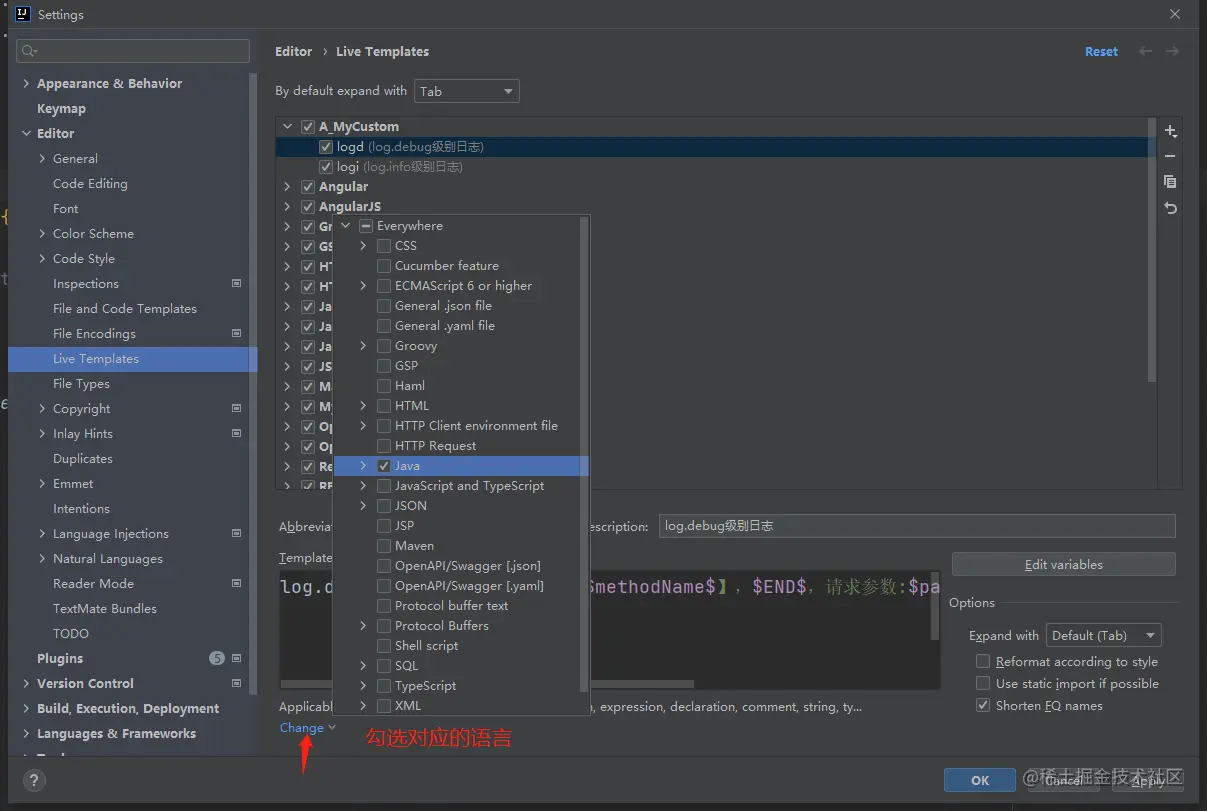
Task: Click the project-level icon beside Copyright
Action: (237, 409)
